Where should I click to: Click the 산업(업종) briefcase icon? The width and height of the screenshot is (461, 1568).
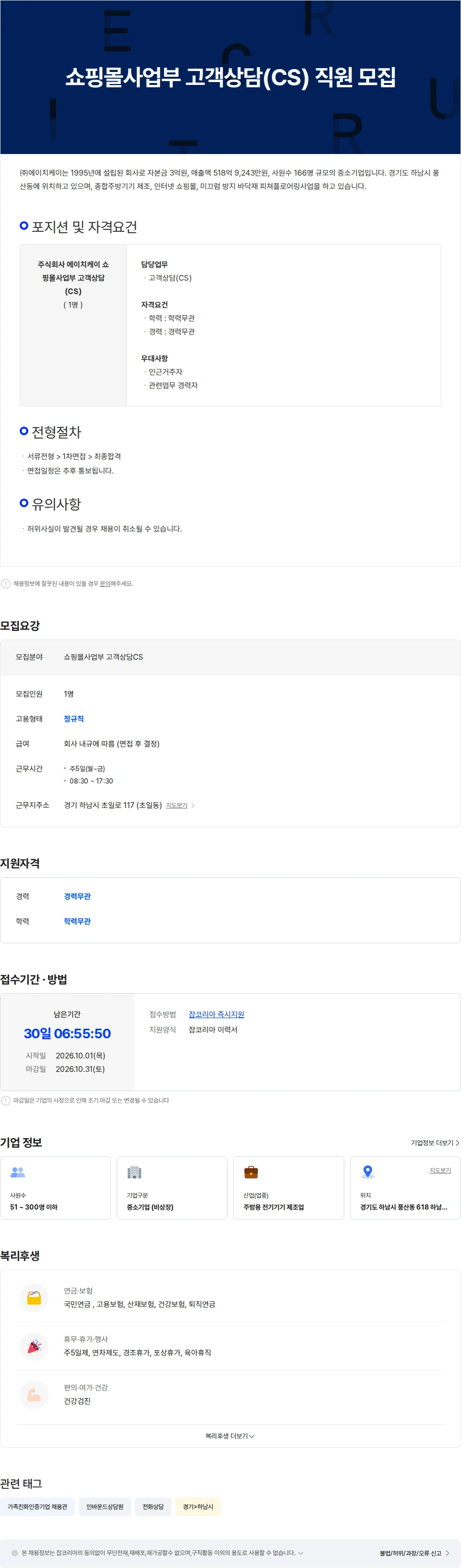(x=251, y=1172)
